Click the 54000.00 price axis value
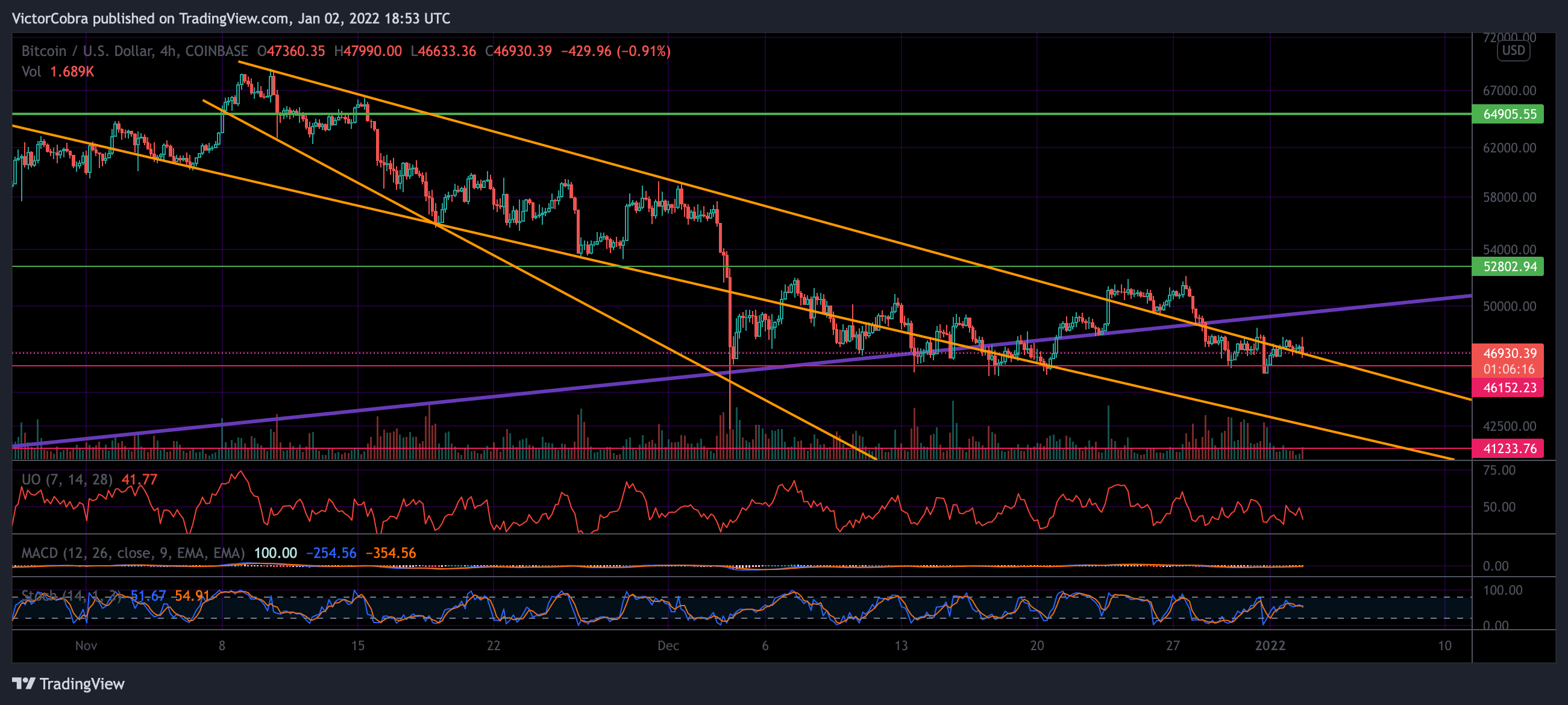 click(x=1510, y=249)
